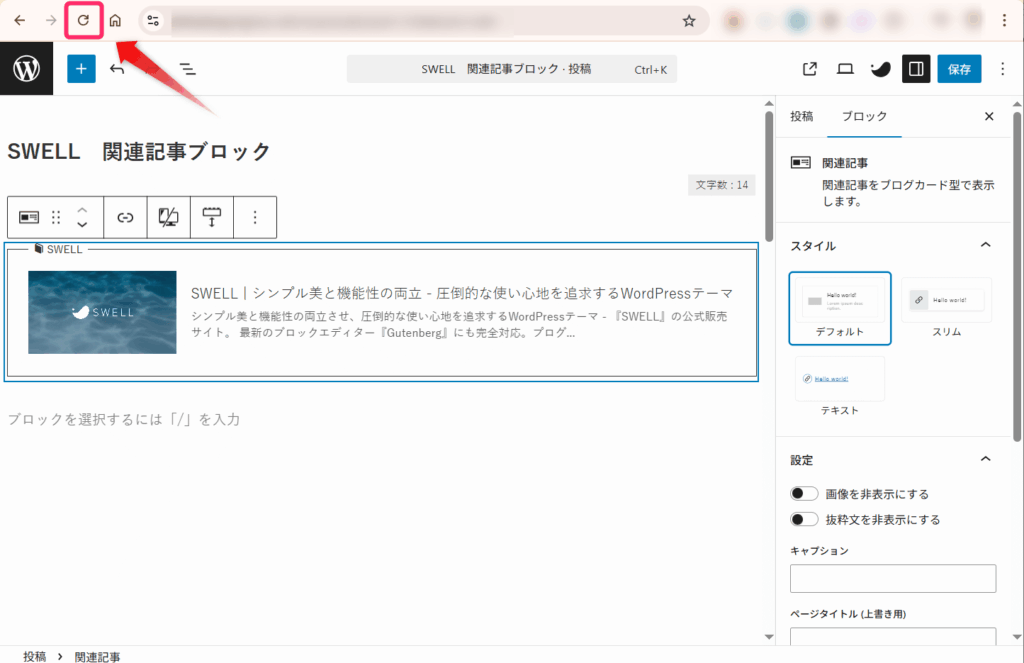Click the WordPress logo to exit editor
Viewport: 1024px width, 663px height.
point(26,69)
